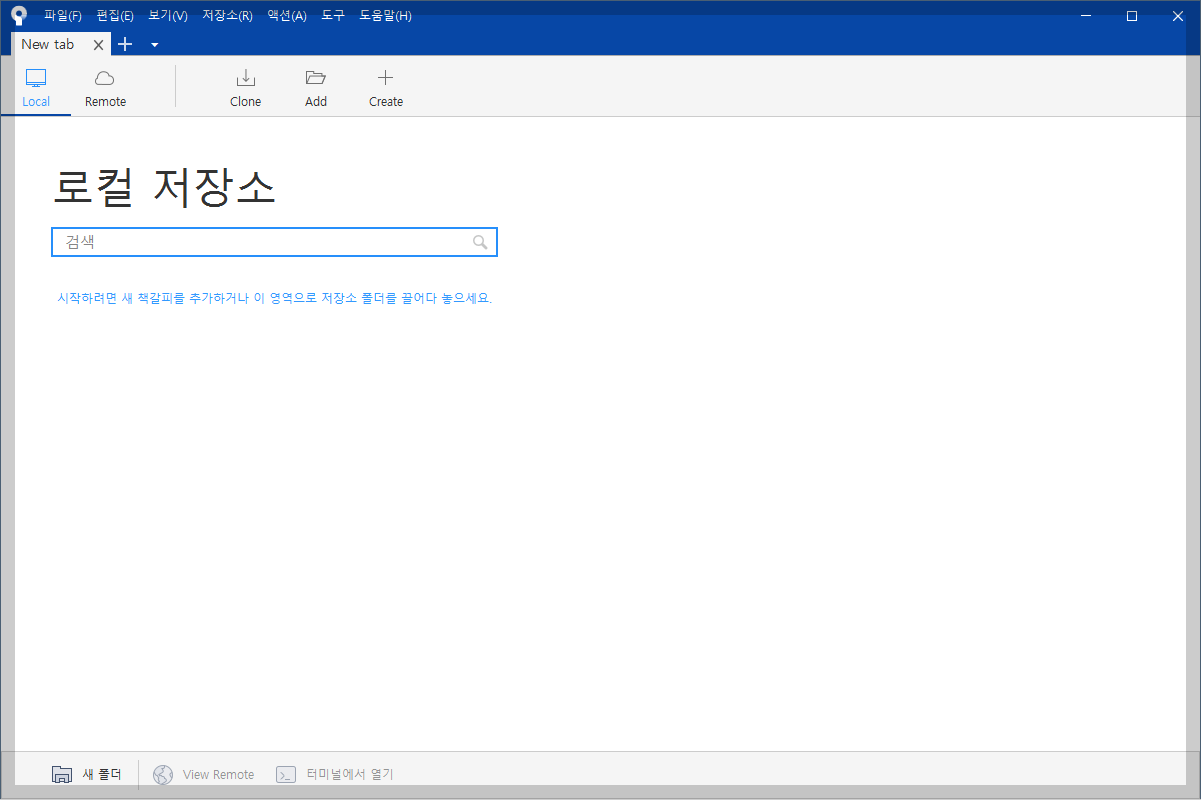
Task: Click the 새 폴더 folder icon
Action: (62, 774)
